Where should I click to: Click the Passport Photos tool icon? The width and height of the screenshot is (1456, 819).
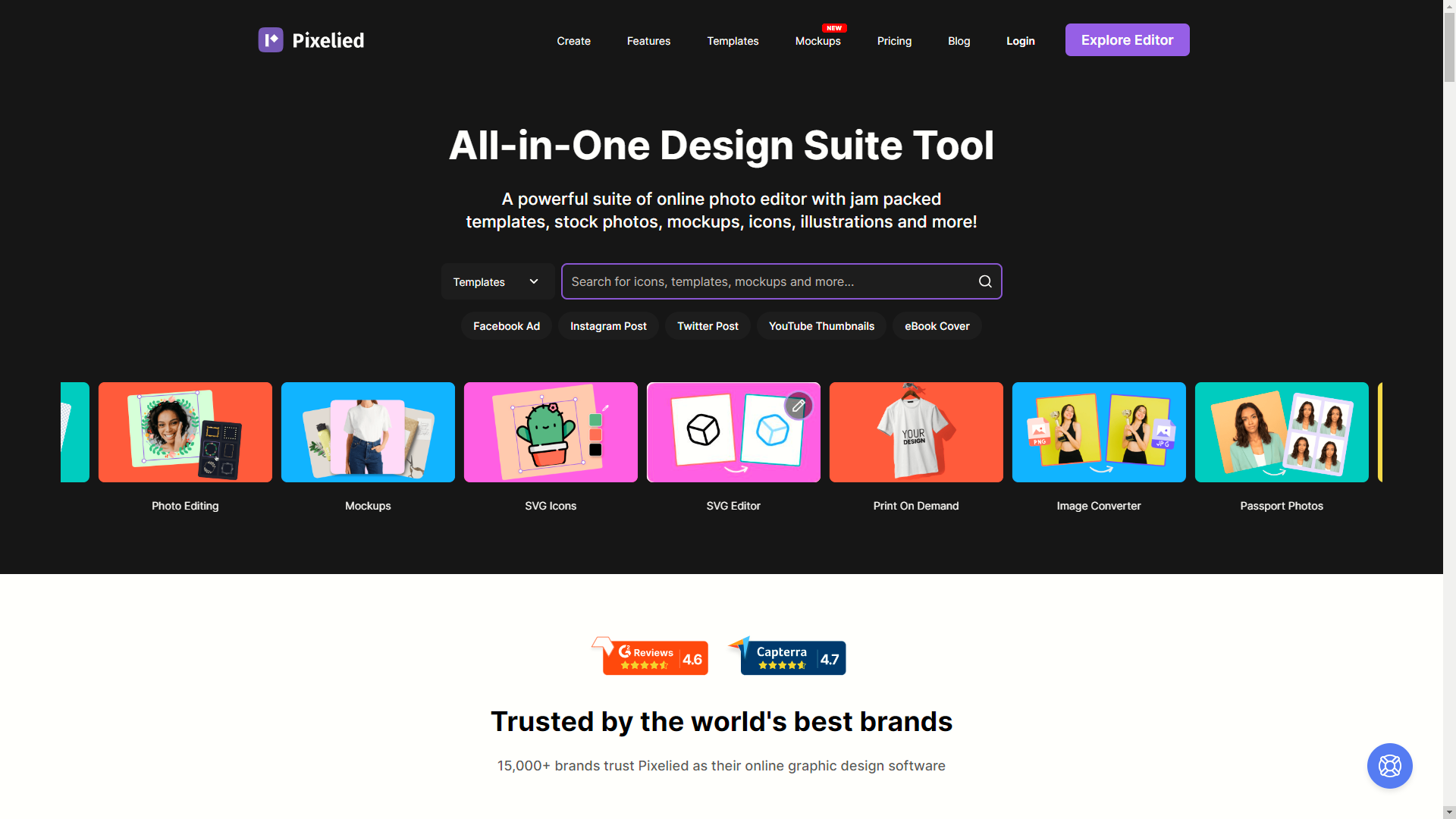click(1282, 432)
